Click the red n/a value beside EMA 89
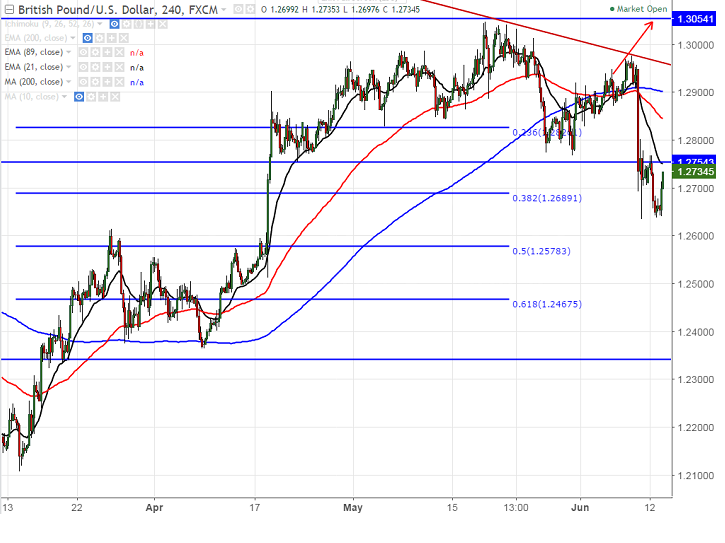The width and height of the screenshot is (725, 543). click(x=137, y=53)
